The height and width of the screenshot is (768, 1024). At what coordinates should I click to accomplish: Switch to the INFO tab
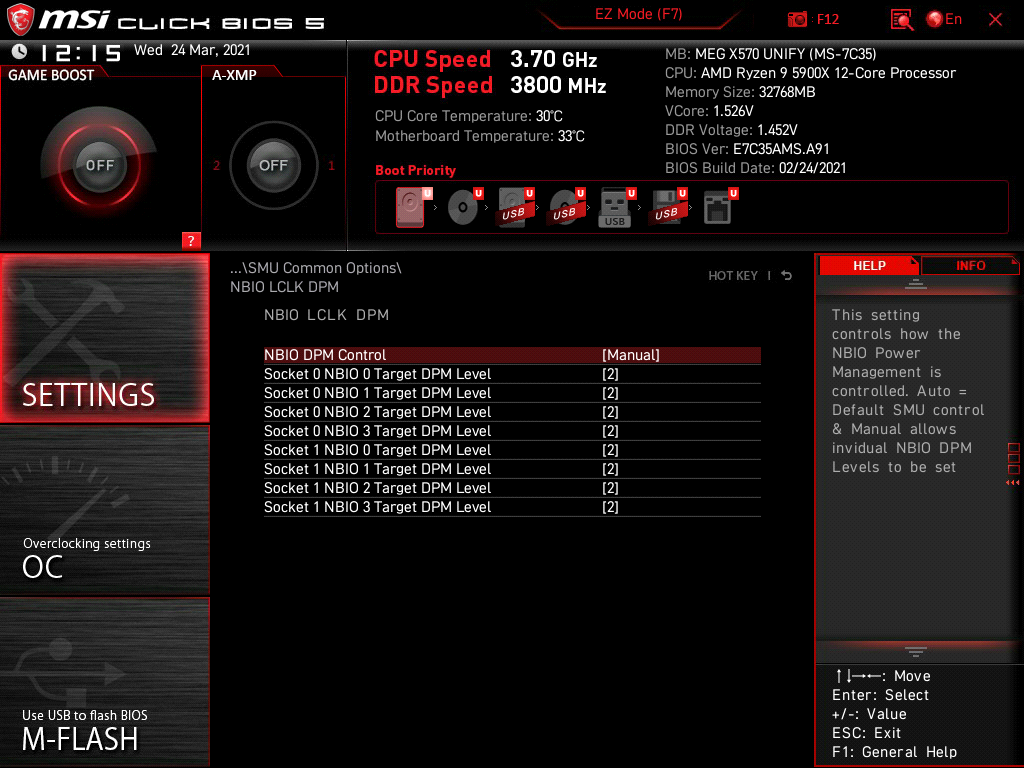[x=970, y=266]
